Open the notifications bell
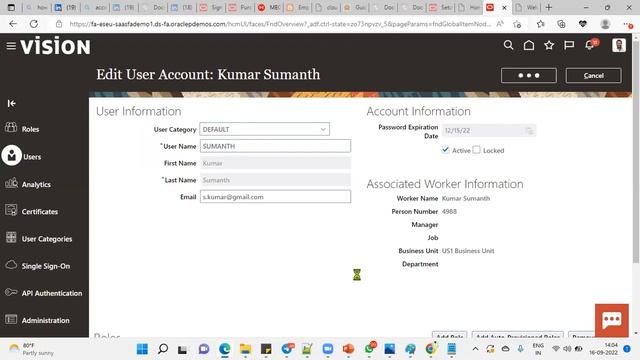640x360 pixels. tap(590, 44)
